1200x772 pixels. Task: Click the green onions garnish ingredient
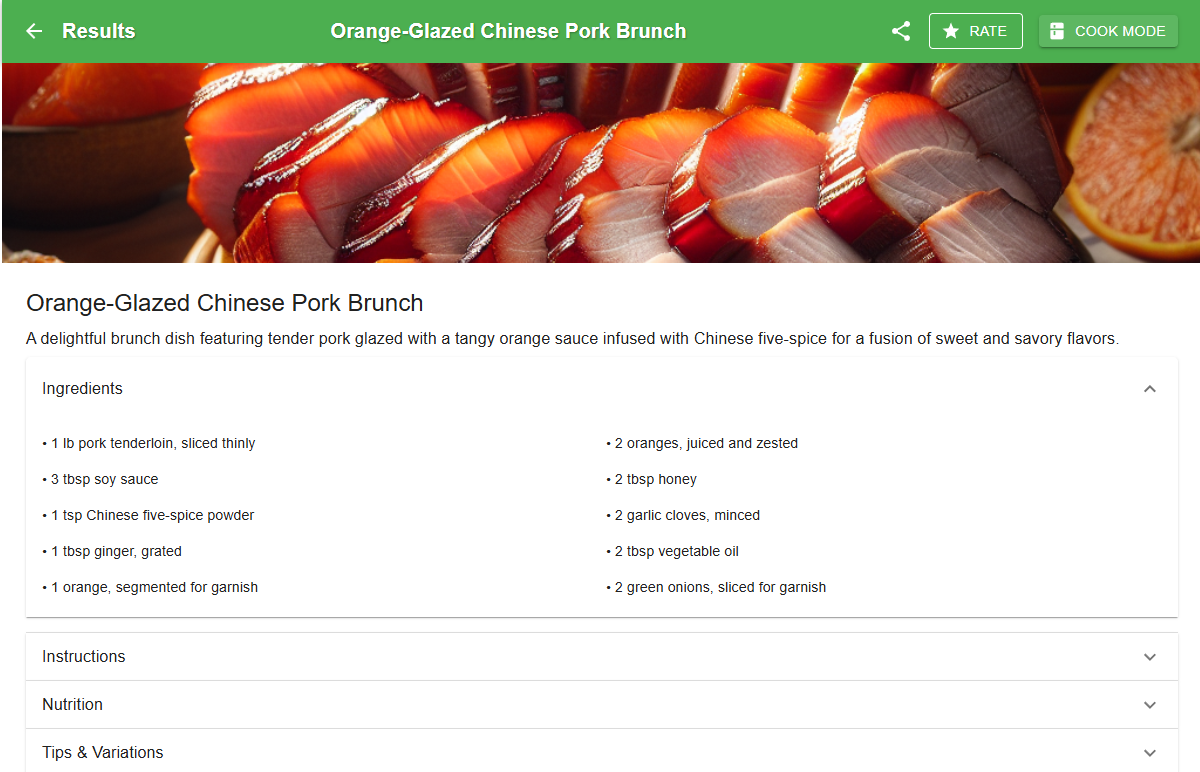point(720,588)
